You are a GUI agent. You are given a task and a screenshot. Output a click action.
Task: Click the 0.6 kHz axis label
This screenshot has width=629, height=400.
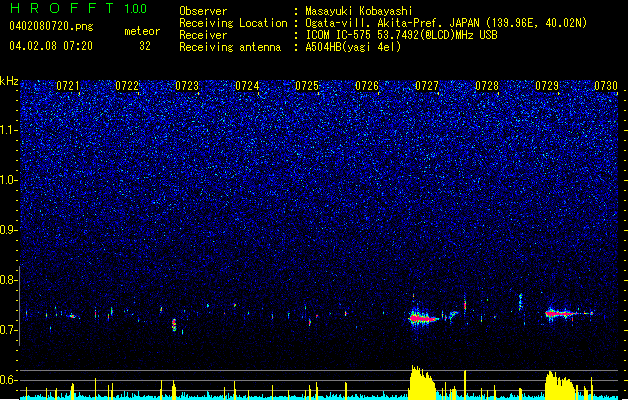click(x=8, y=380)
